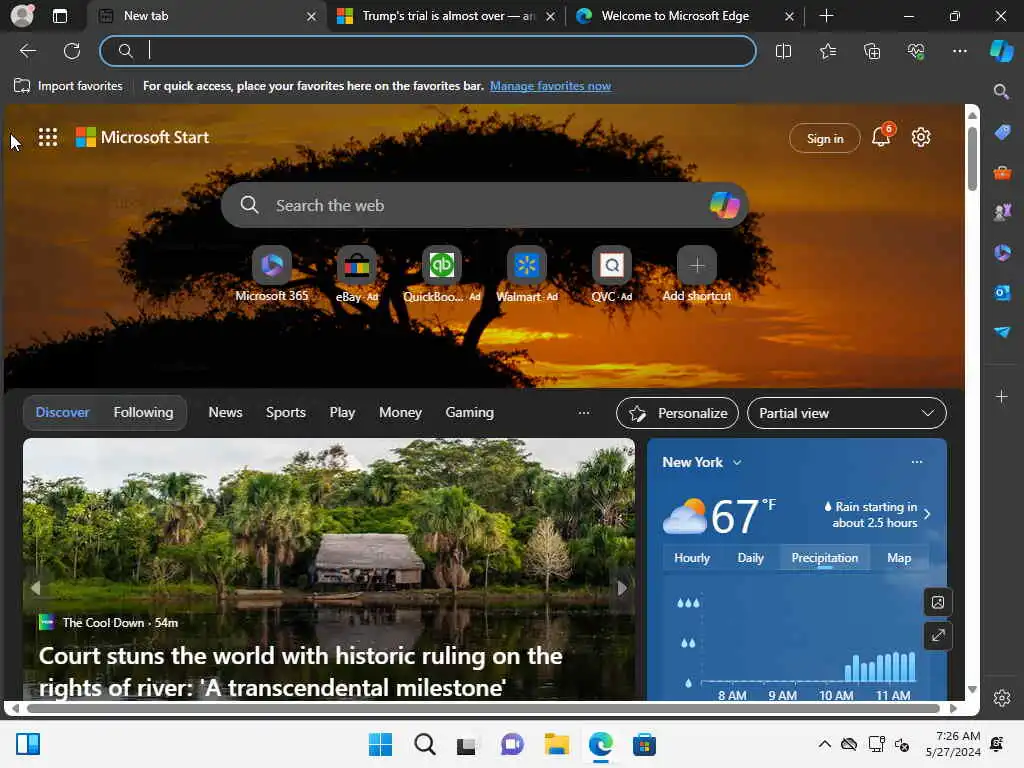Open the Tools briefcase sidebar icon
1024x768 pixels.
coord(1002,173)
